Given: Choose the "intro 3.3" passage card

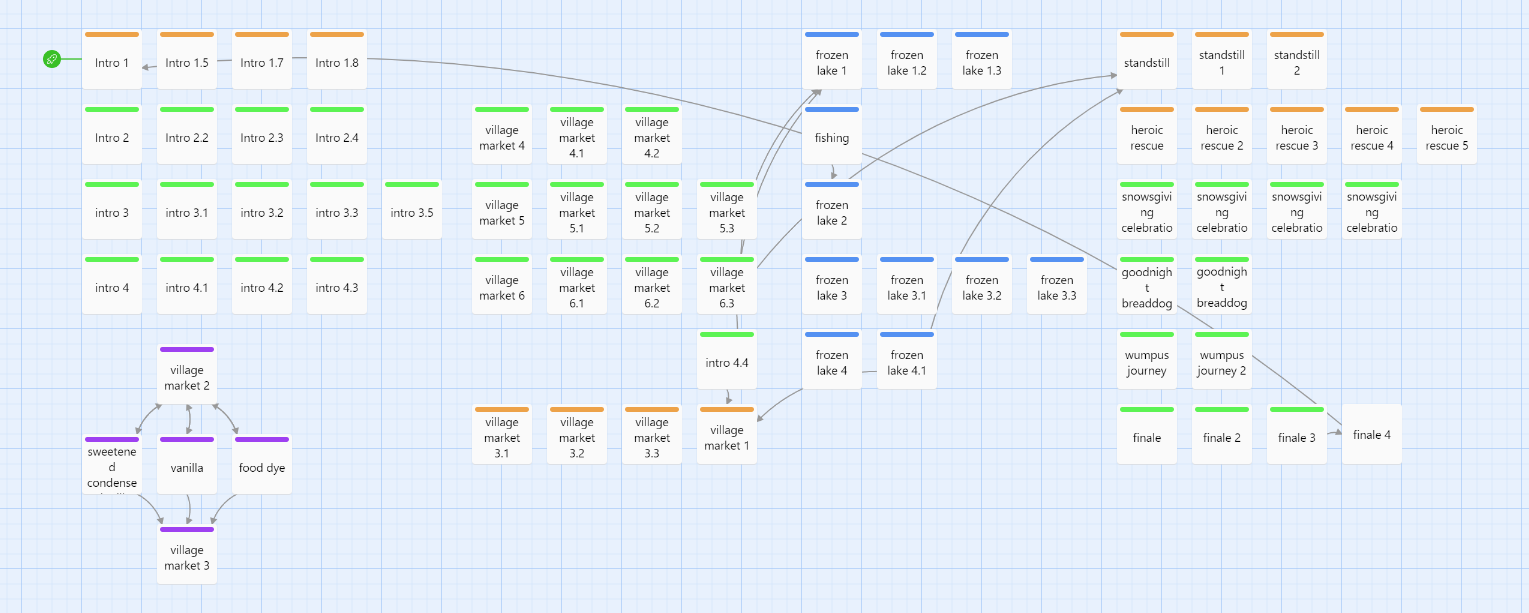Looking at the screenshot, I should click(337, 210).
